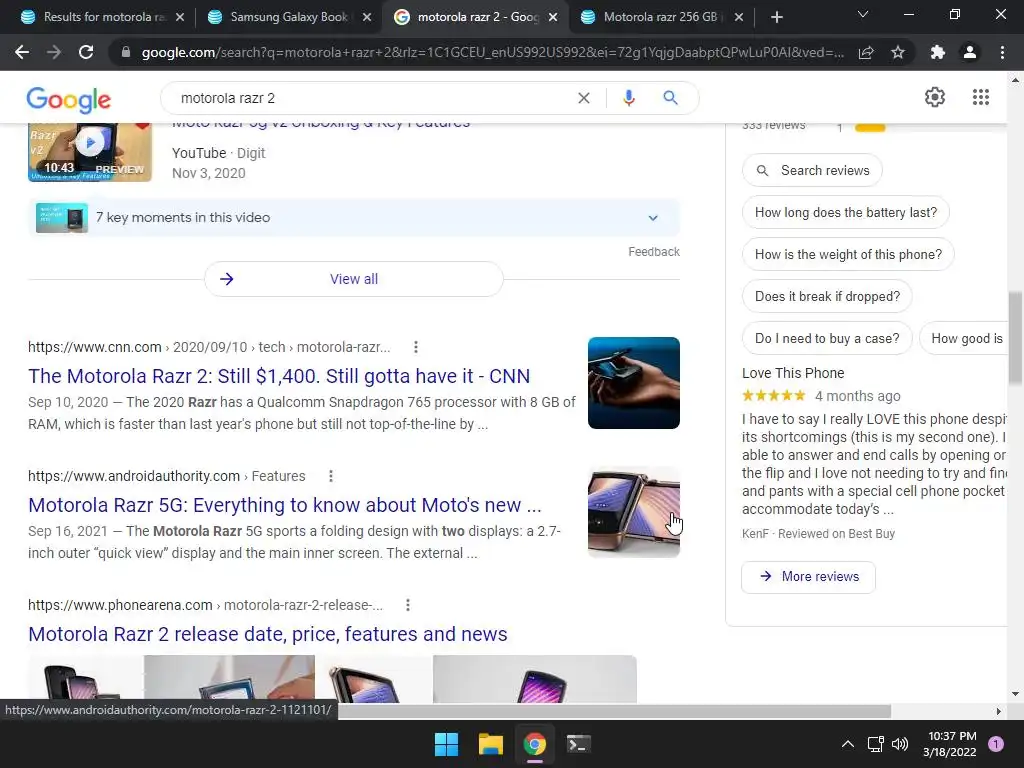The image size is (1024, 768).
Task: Click the page vertical scrollbar thumb
Action: (x=1015, y=338)
